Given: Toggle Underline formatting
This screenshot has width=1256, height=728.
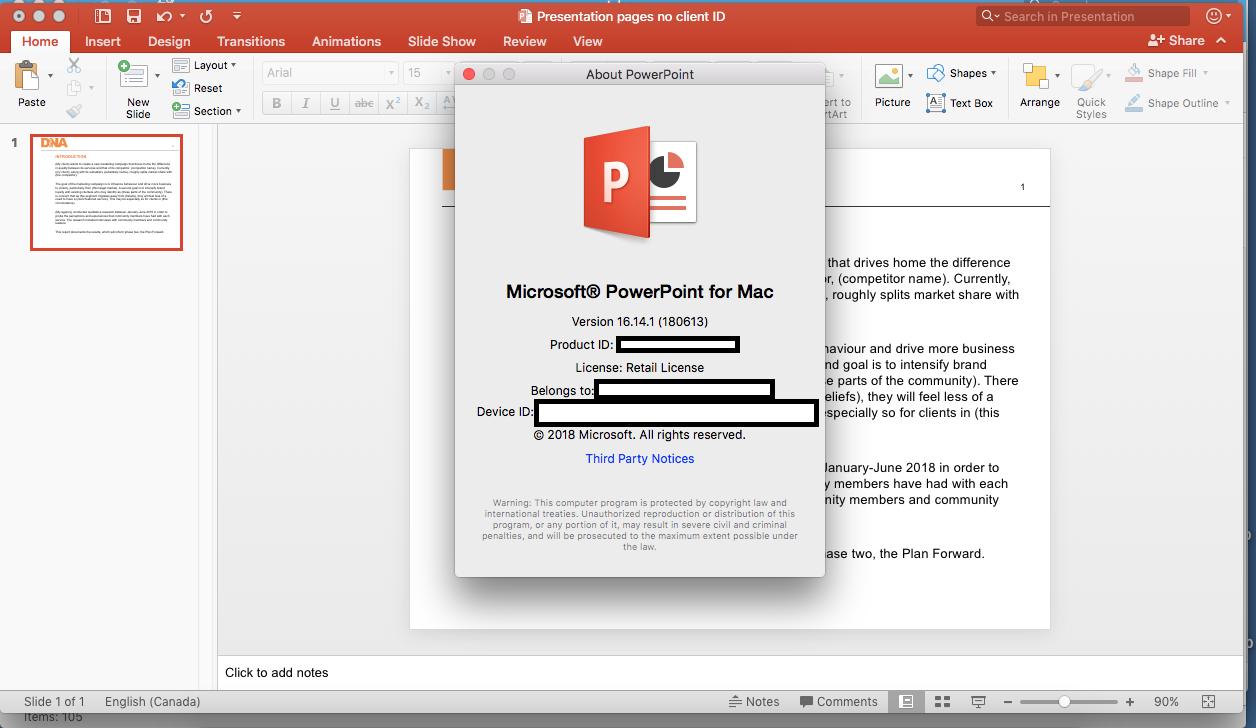Looking at the screenshot, I should pyautogui.click(x=334, y=103).
